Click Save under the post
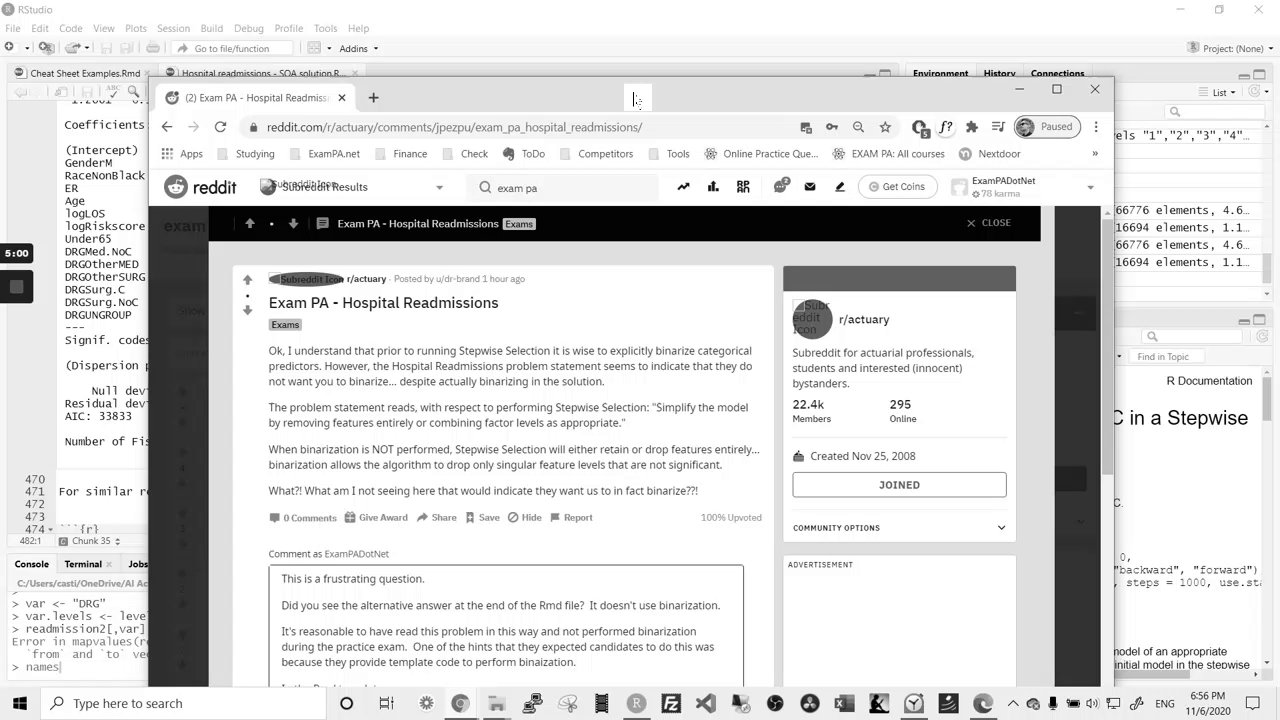 pos(482,518)
